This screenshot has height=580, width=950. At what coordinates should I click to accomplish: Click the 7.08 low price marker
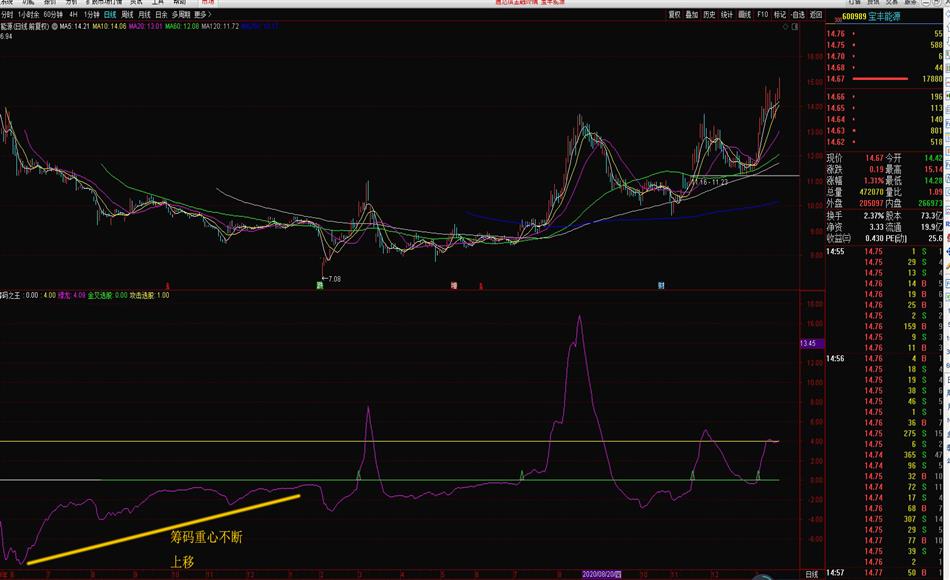[x=330, y=279]
